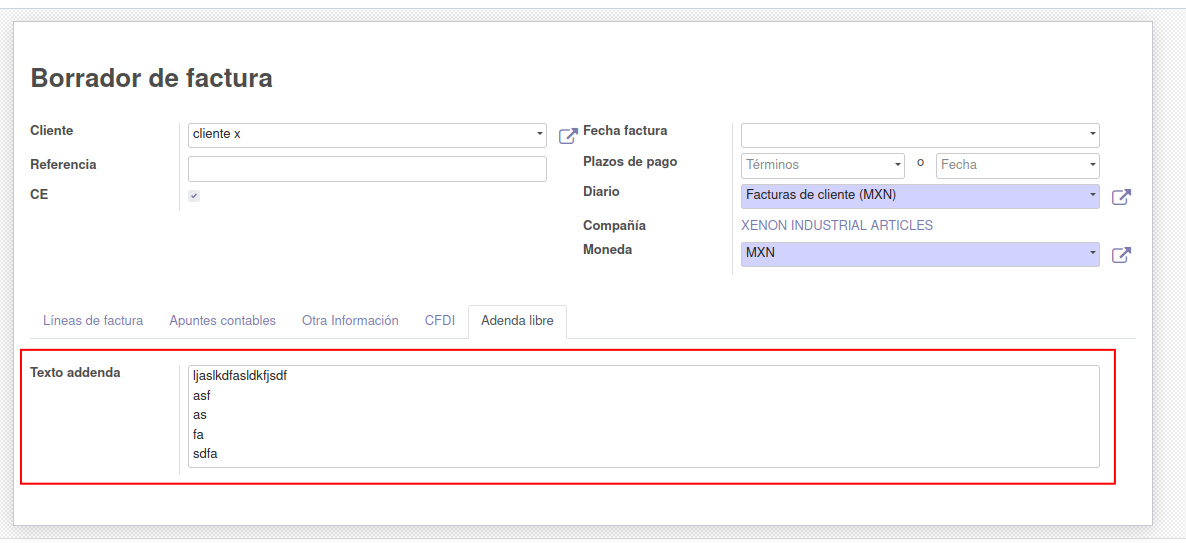Open the Moneda MXN dropdown
This screenshot has width=1186, height=543.
1092,253
